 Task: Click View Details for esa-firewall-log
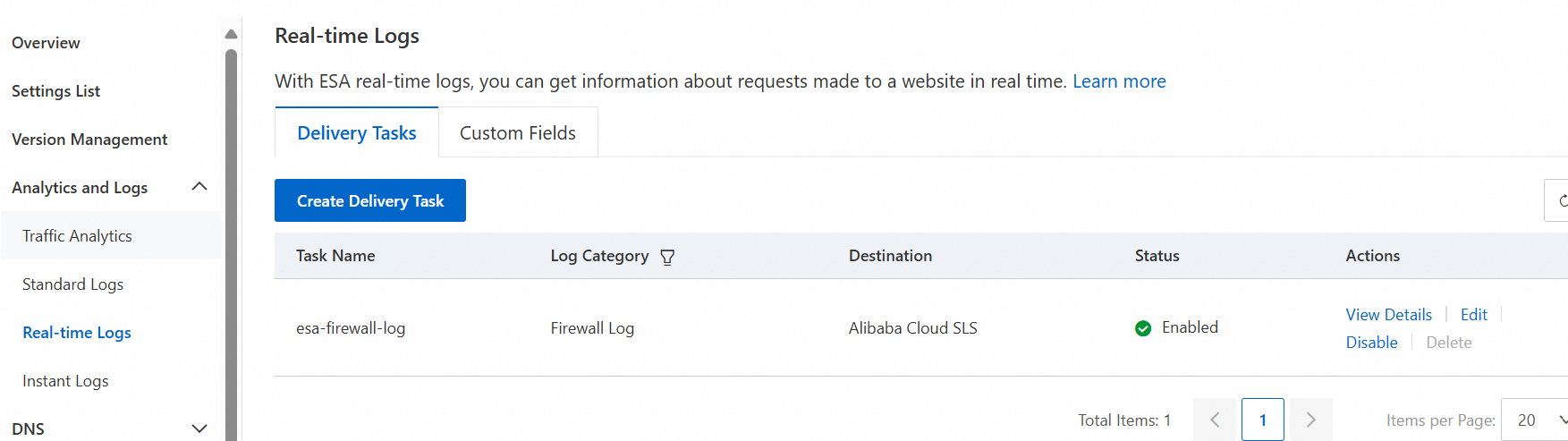click(x=1388, y=315)
